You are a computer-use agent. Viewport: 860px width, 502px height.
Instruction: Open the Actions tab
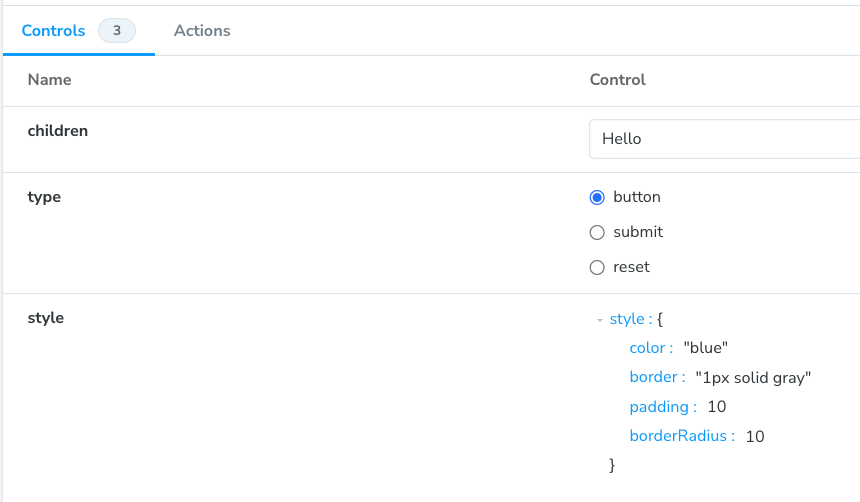202,31
